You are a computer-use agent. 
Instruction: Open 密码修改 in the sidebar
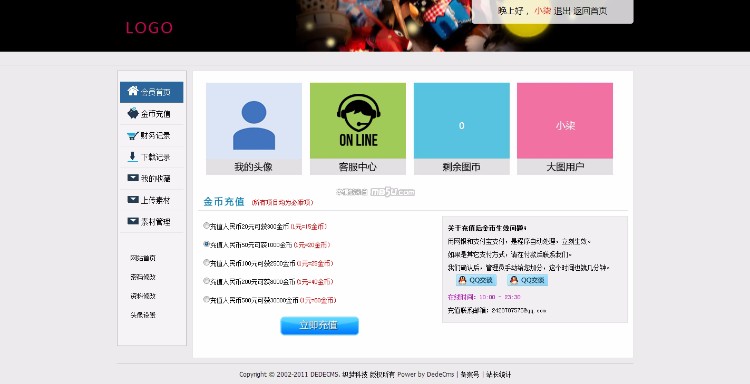tap(143, 277)
